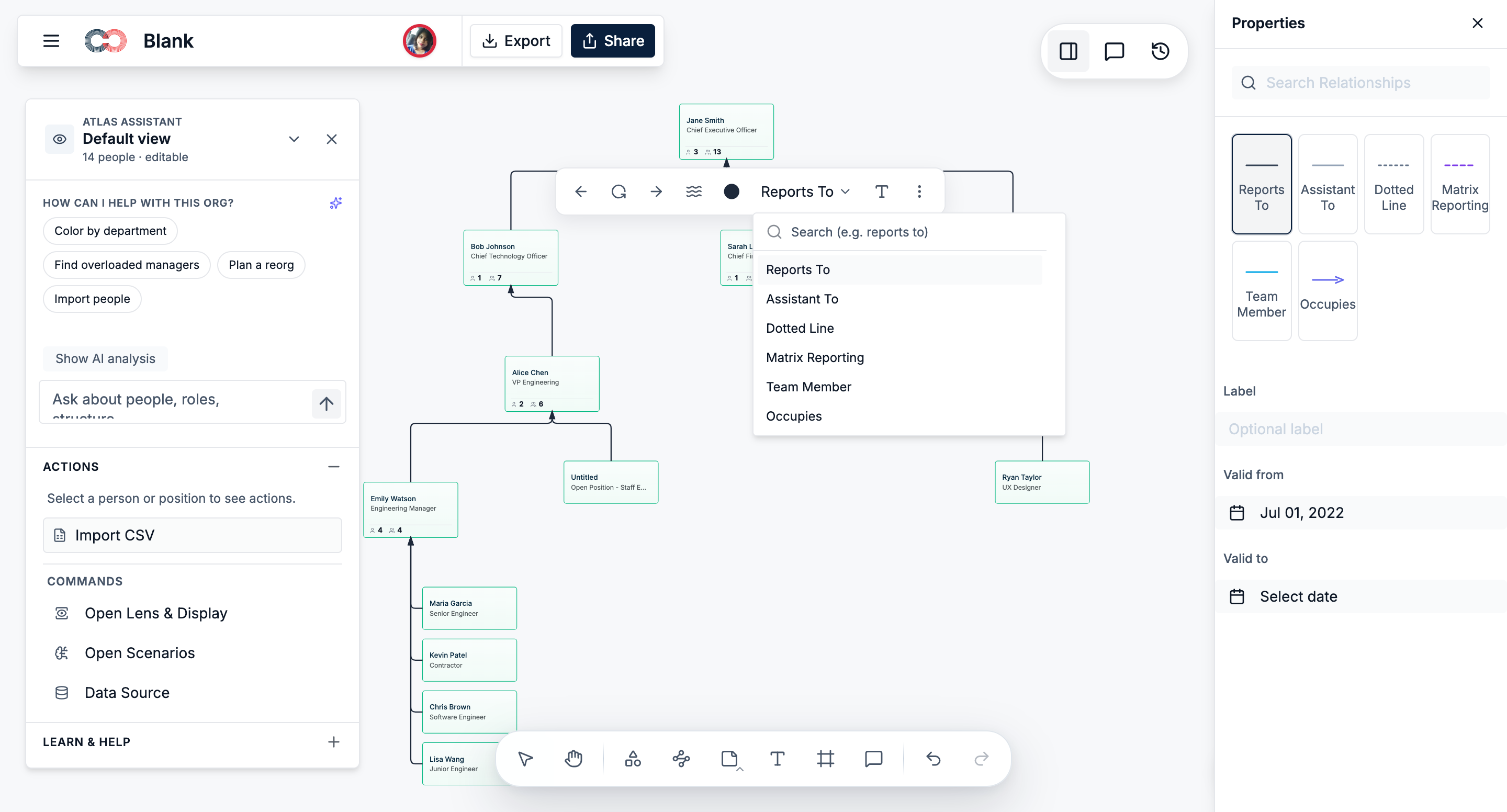Image resolution: width=1507 pixels, height=812 pixels.
Task: Select Matrix Reporting relationship tile
Action: pos(1459,184)
